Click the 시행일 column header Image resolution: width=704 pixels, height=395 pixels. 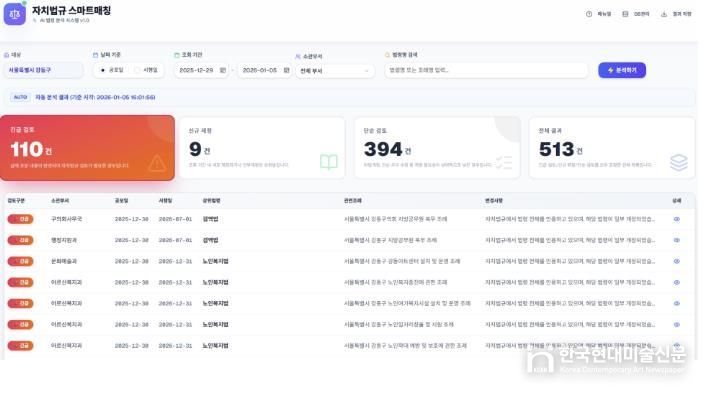165,201
